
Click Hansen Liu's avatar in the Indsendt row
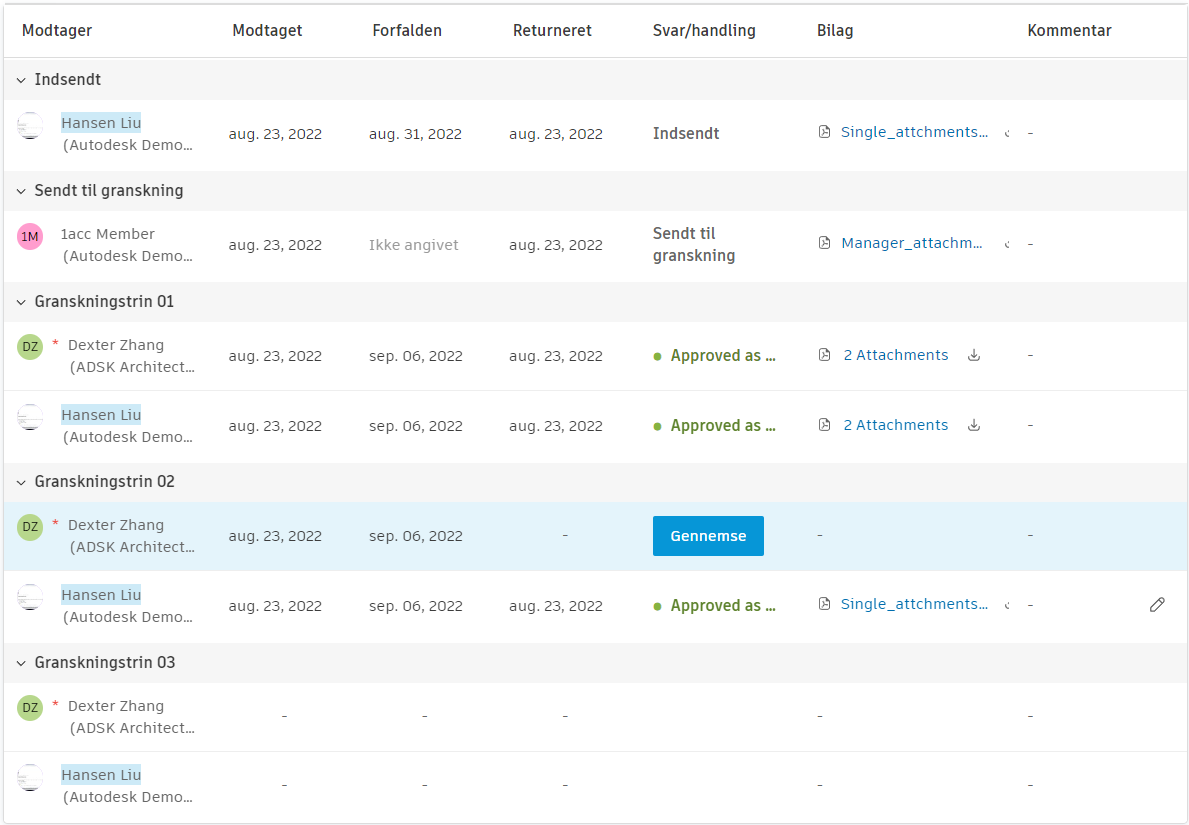point(30,126)
